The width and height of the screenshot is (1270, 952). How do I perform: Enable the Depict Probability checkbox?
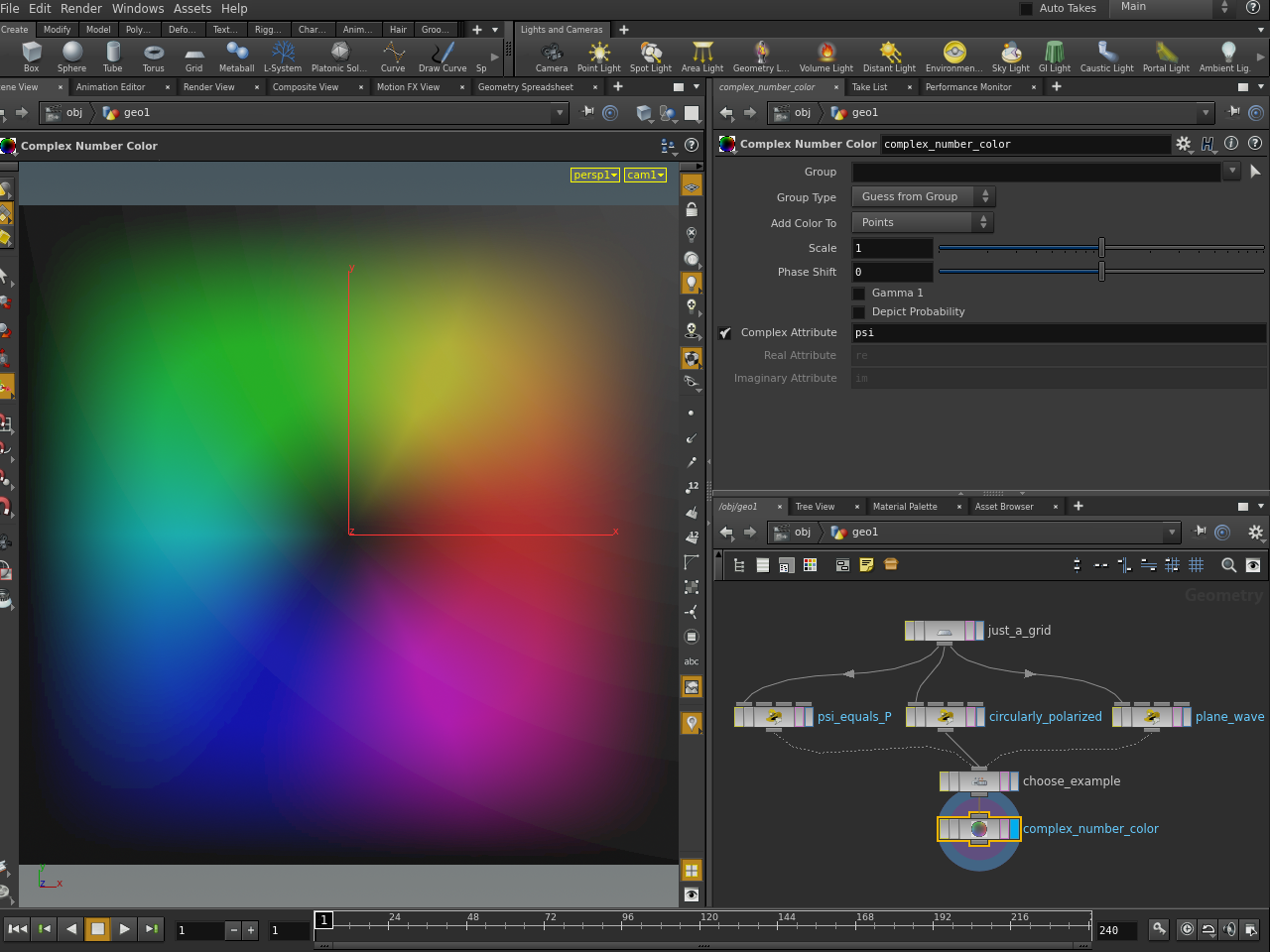859,312
